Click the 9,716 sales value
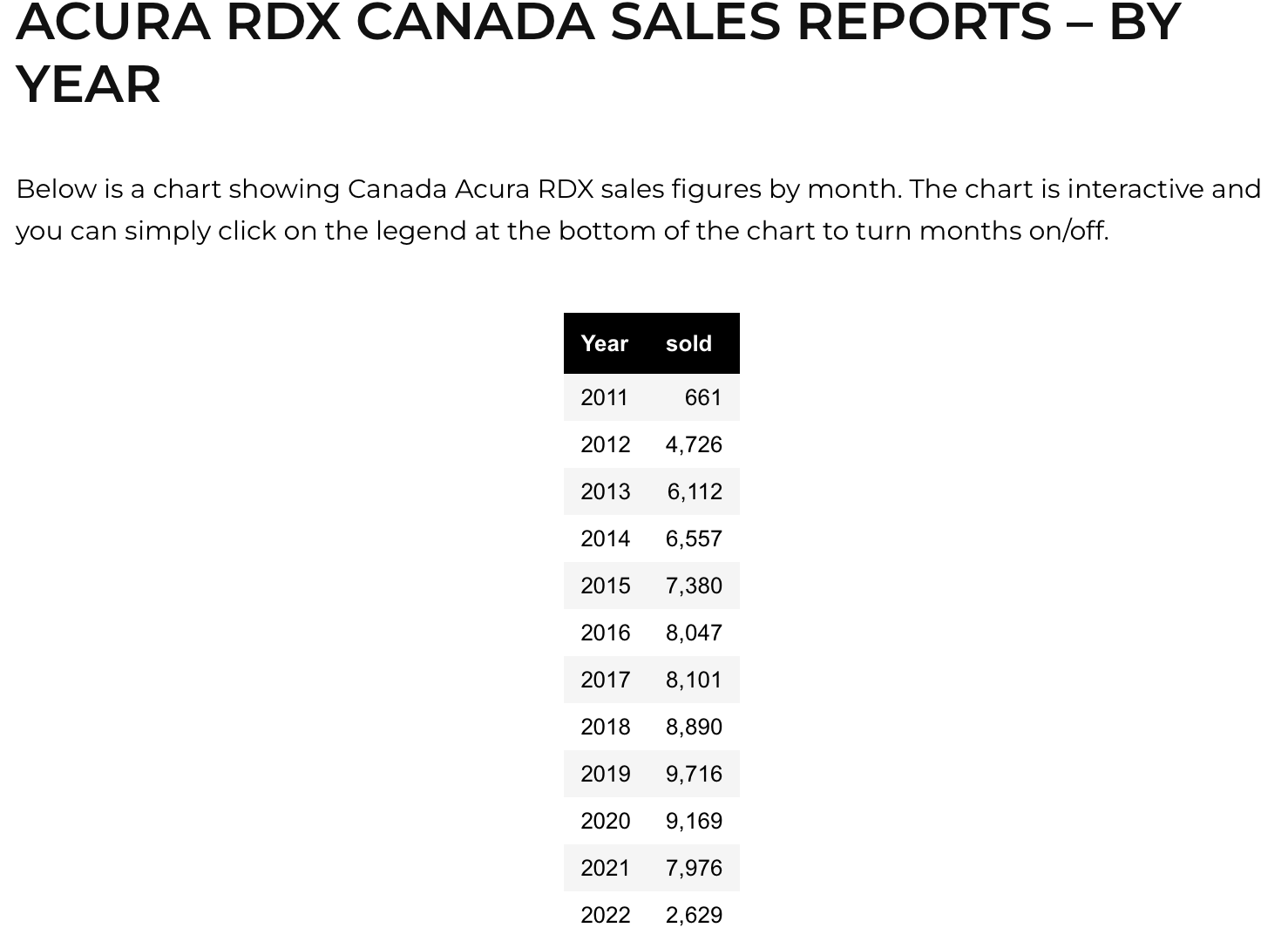1288x948 pixels. 694,775
